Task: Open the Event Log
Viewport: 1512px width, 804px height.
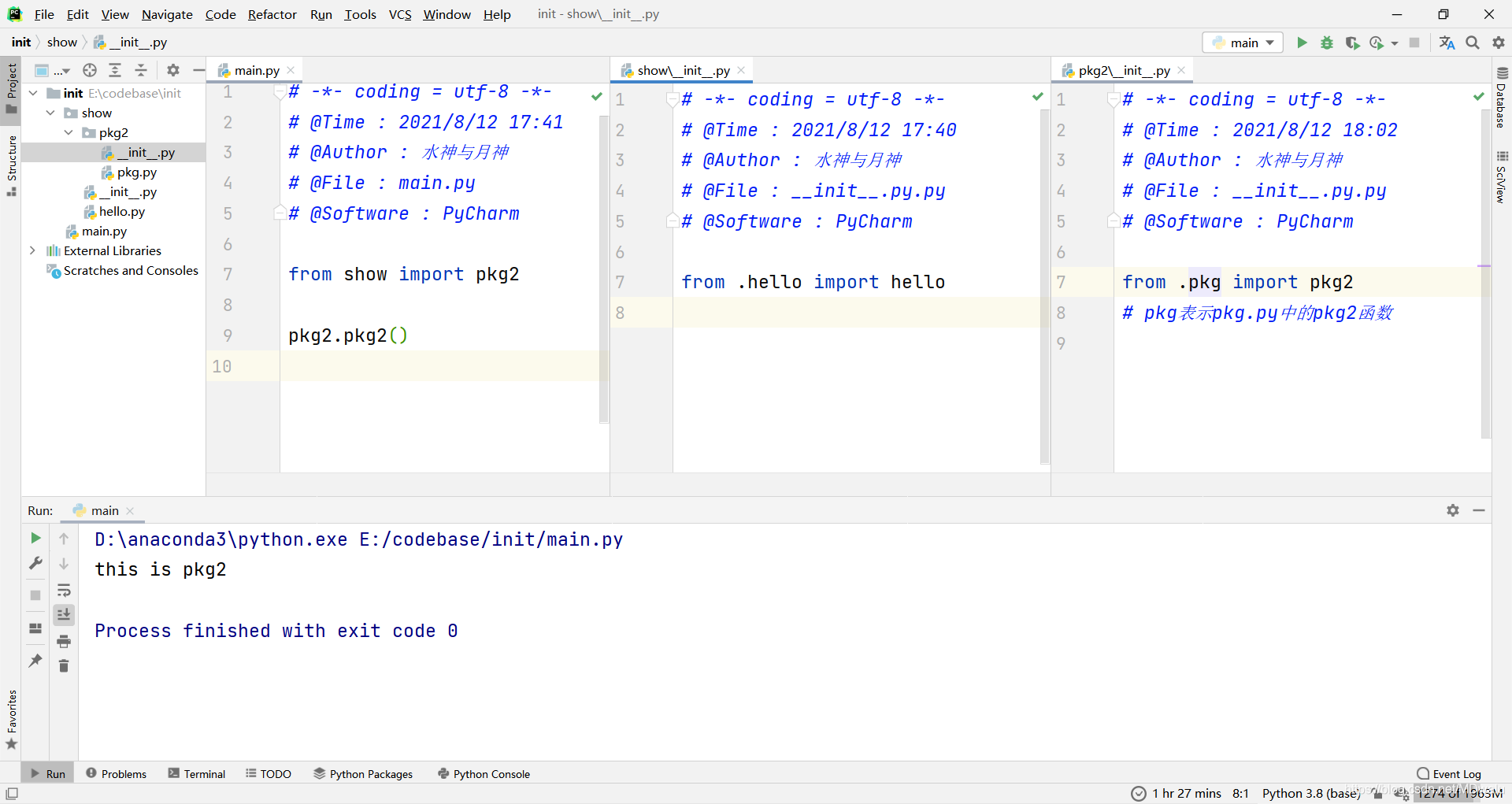Action: click(1449, 774)
